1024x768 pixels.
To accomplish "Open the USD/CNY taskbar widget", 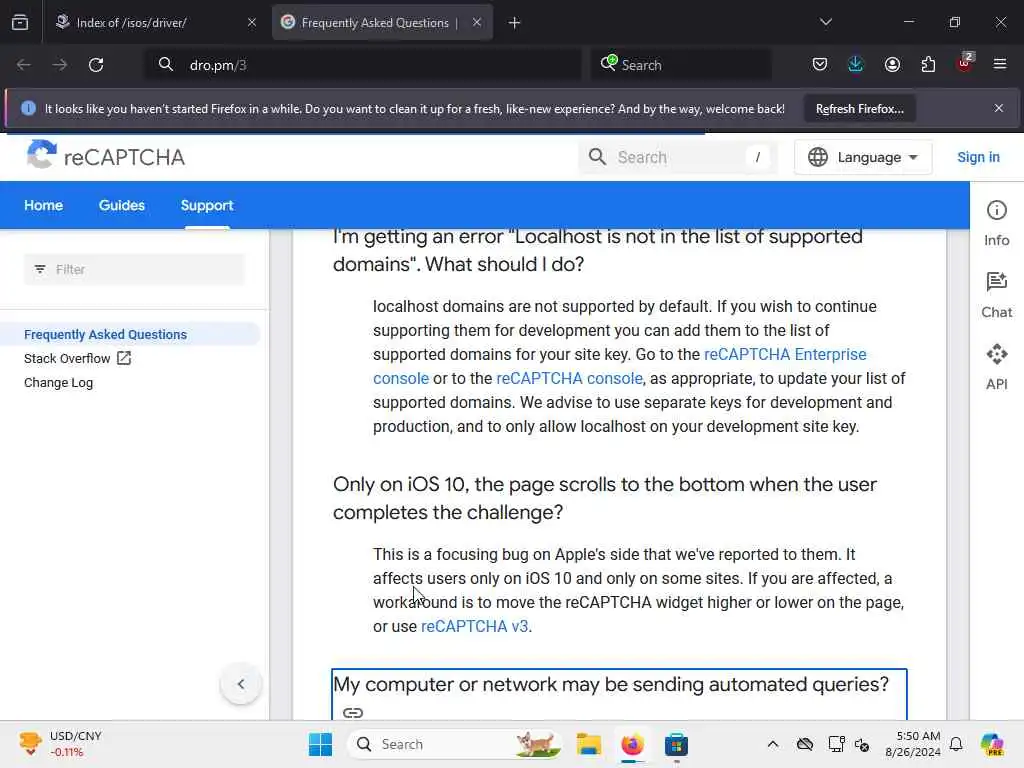I will 60,744.
